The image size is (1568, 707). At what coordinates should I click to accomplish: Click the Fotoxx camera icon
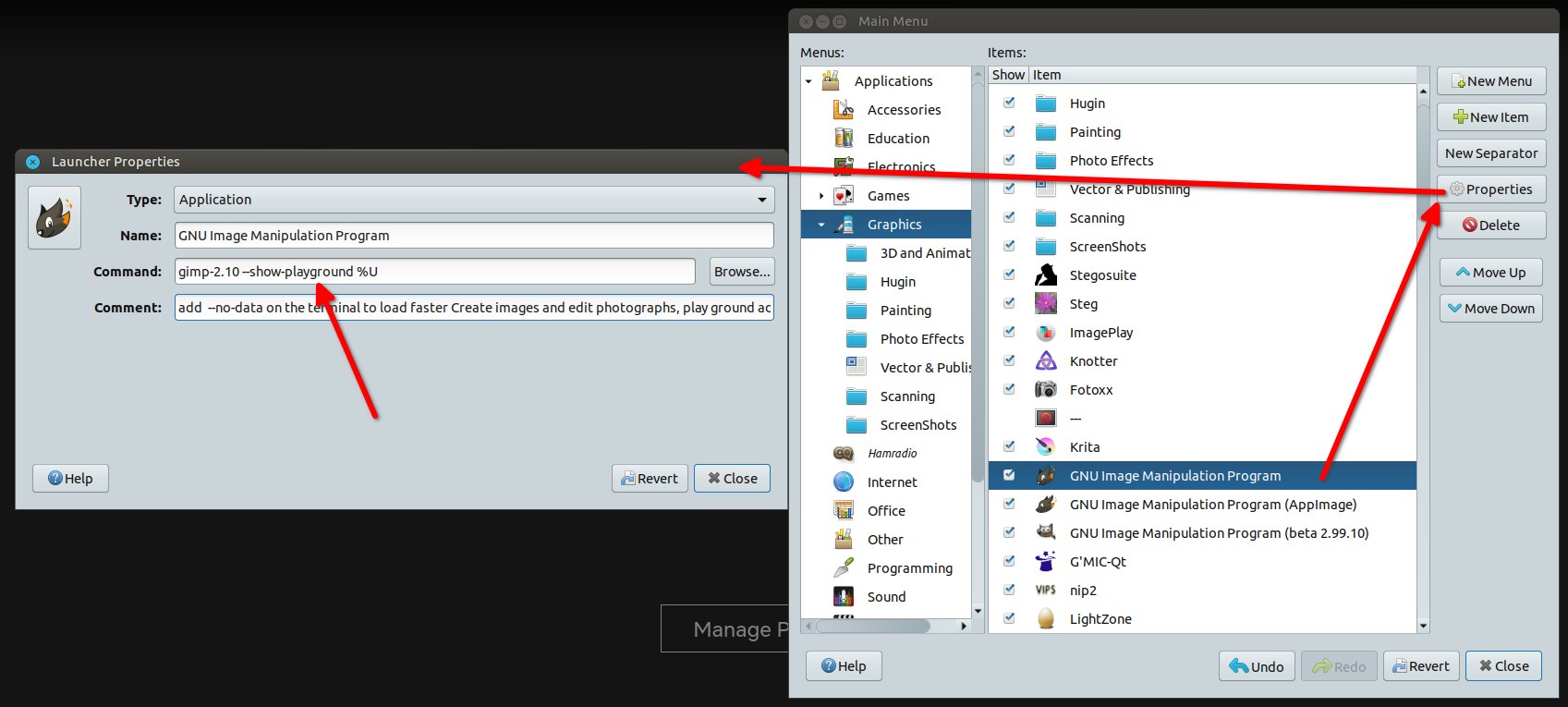click(1046, 390)
